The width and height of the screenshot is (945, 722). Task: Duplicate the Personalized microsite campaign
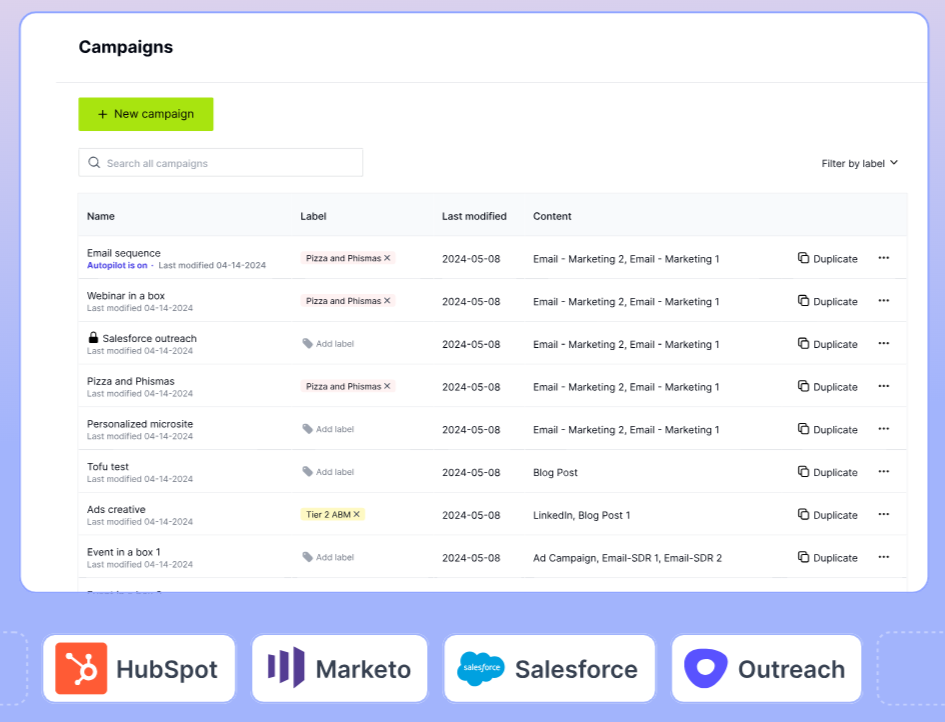pos(827,430)
